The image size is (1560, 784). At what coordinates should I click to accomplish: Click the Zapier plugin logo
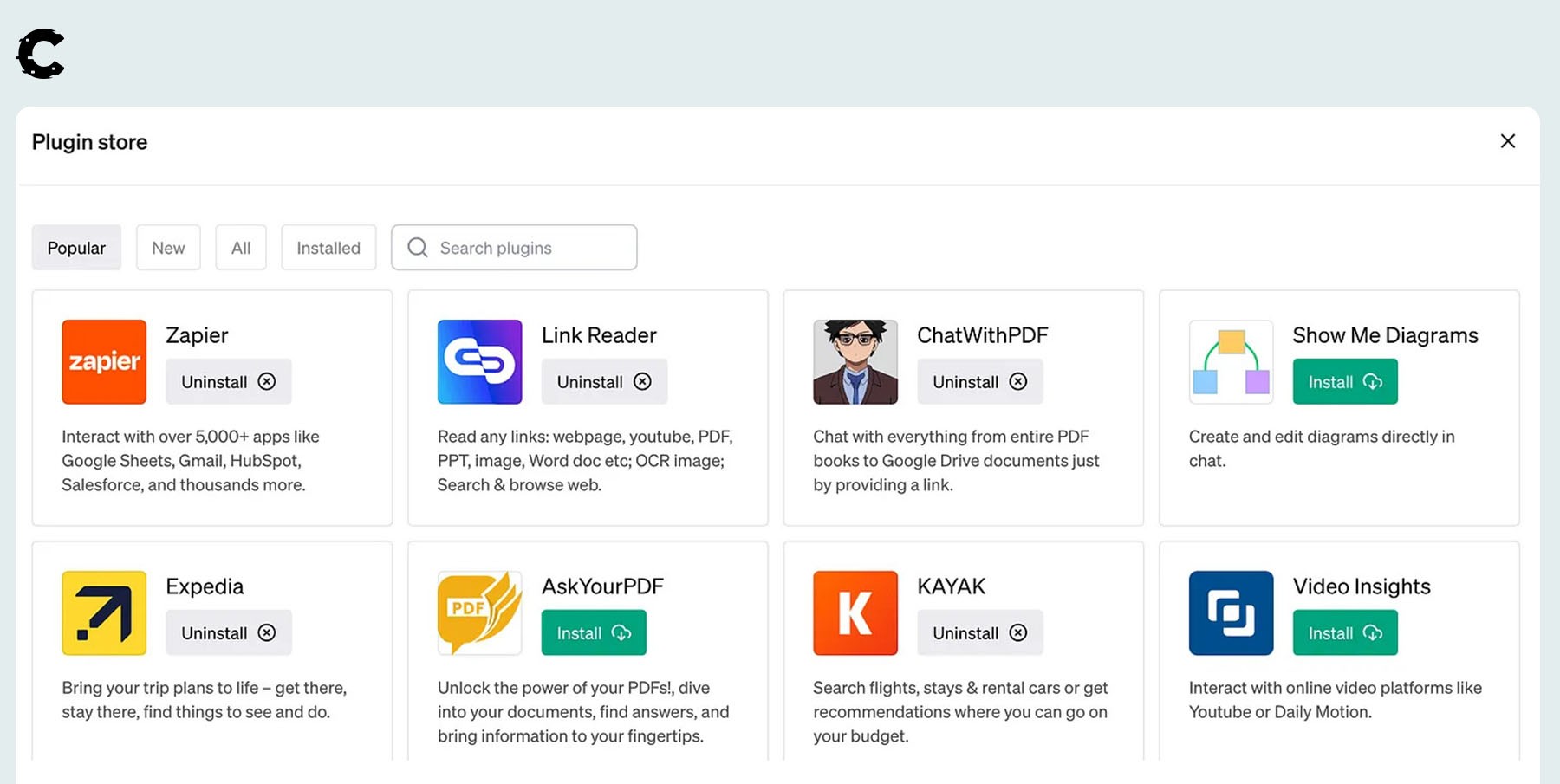click(x=103, y=362)
